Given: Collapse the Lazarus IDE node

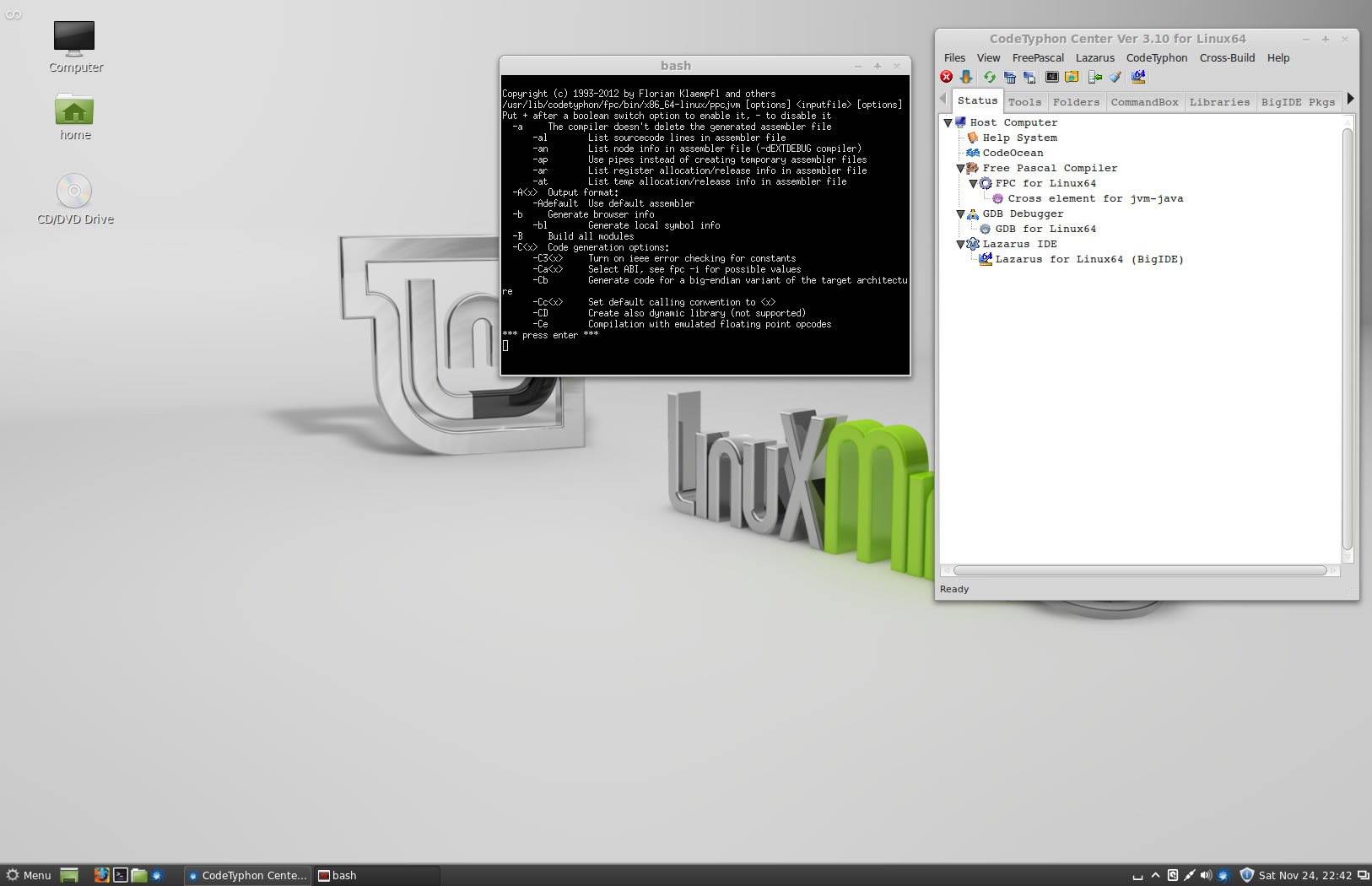Looking at the screenshot, I should pyautogui.click(x=960, y=245).
